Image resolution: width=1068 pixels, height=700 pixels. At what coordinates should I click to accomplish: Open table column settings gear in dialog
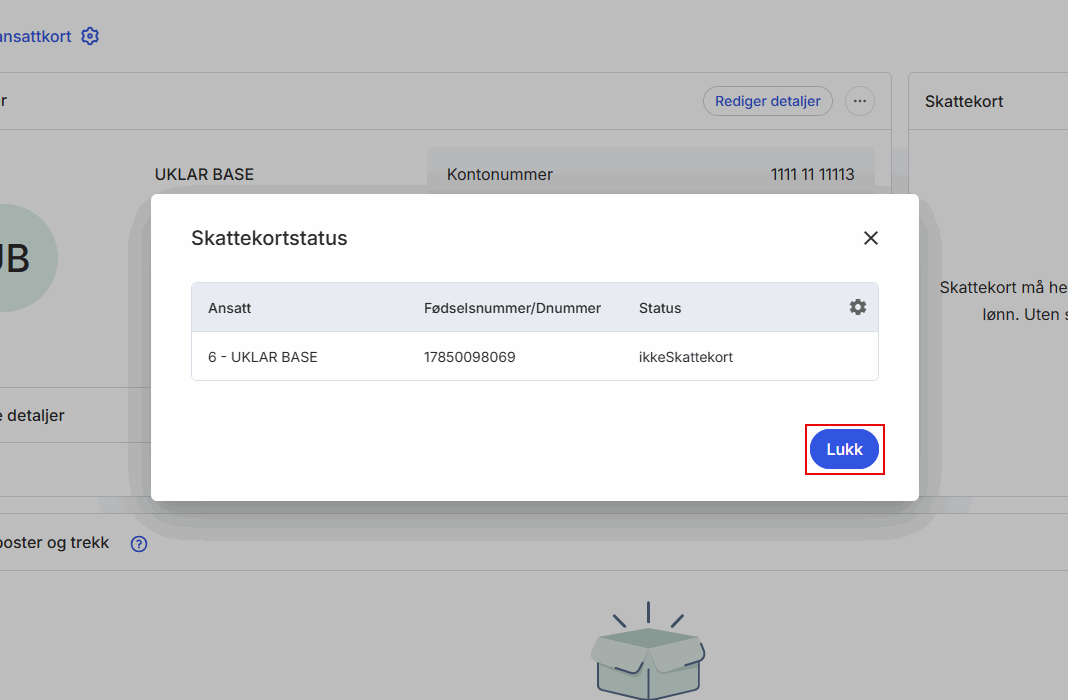858,307
